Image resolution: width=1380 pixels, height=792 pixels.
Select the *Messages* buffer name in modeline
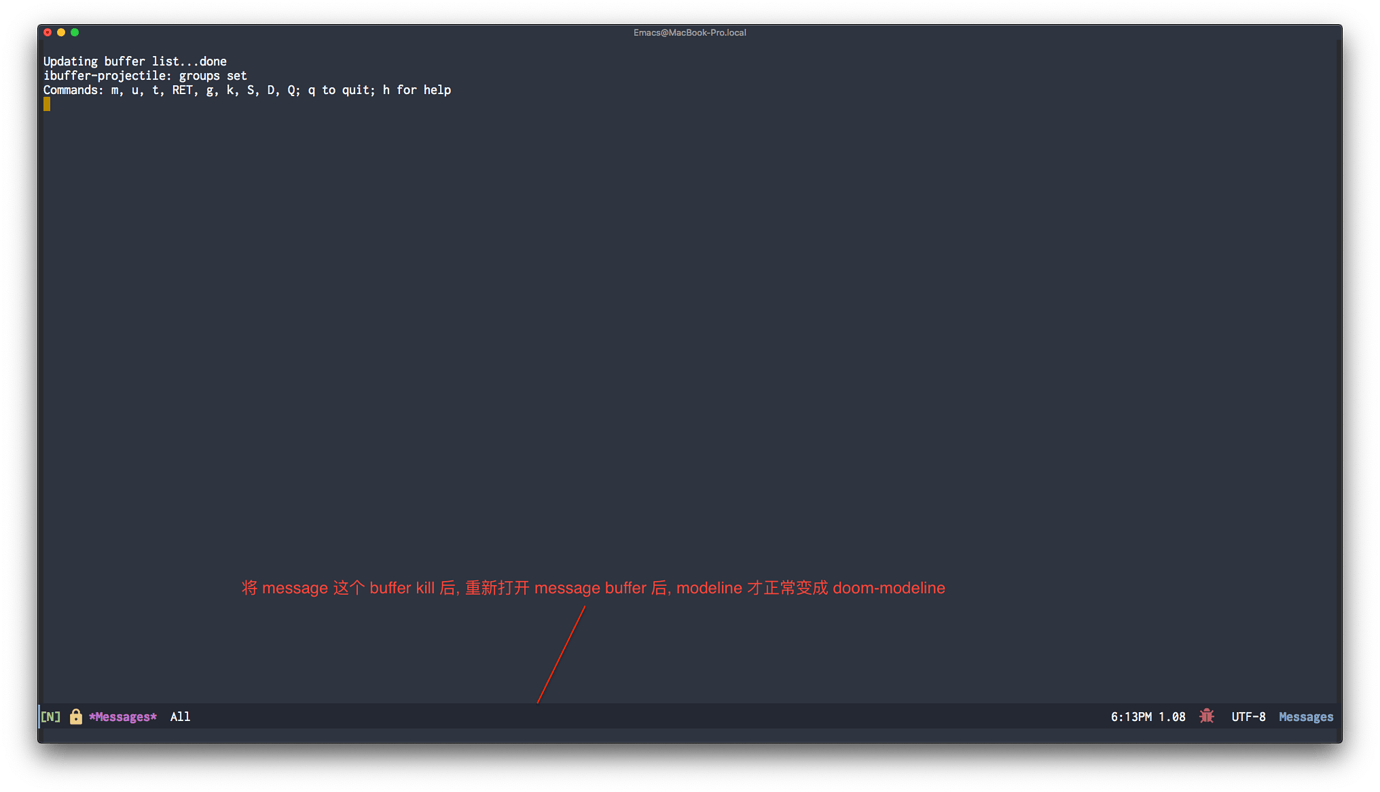122,716
